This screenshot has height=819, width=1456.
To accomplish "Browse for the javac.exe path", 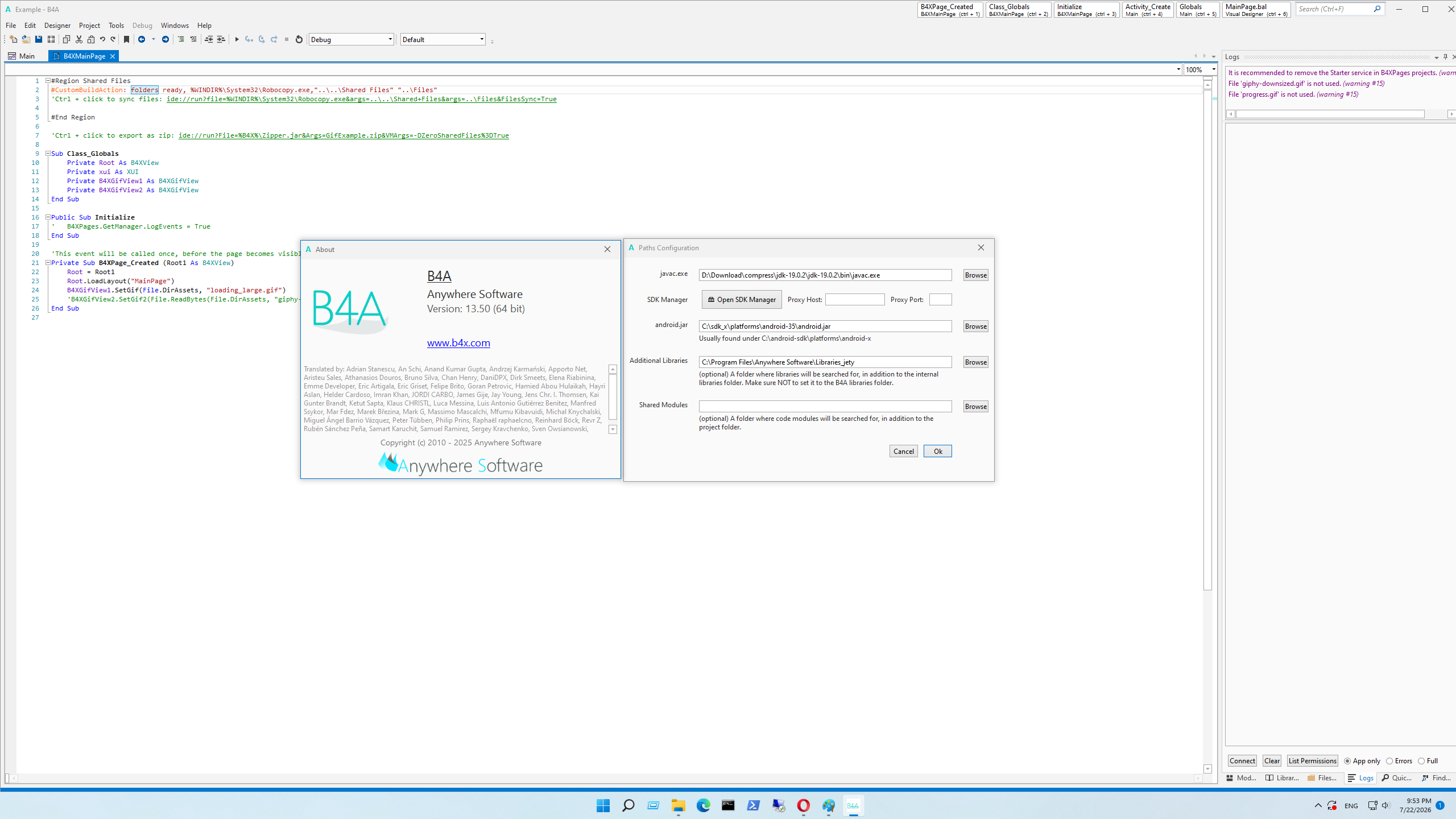I will coord(975,275).
